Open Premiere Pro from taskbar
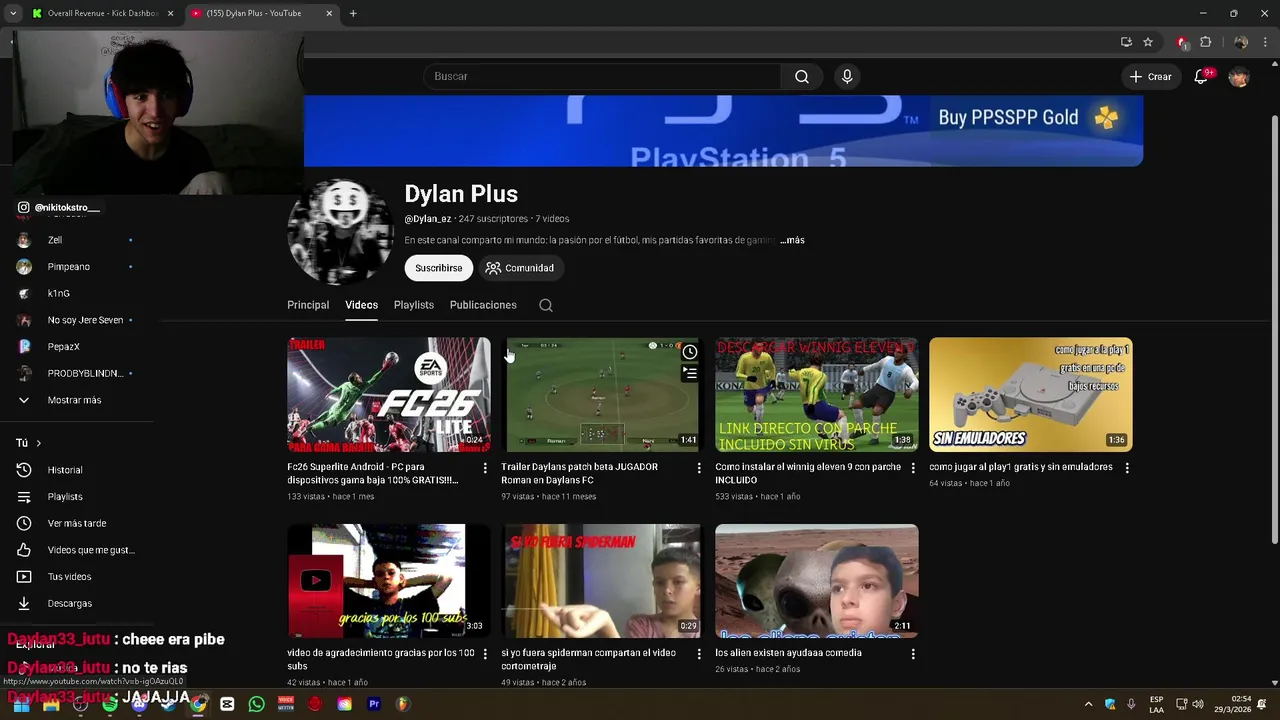The image size is (1280, 720). coord(374,704)
